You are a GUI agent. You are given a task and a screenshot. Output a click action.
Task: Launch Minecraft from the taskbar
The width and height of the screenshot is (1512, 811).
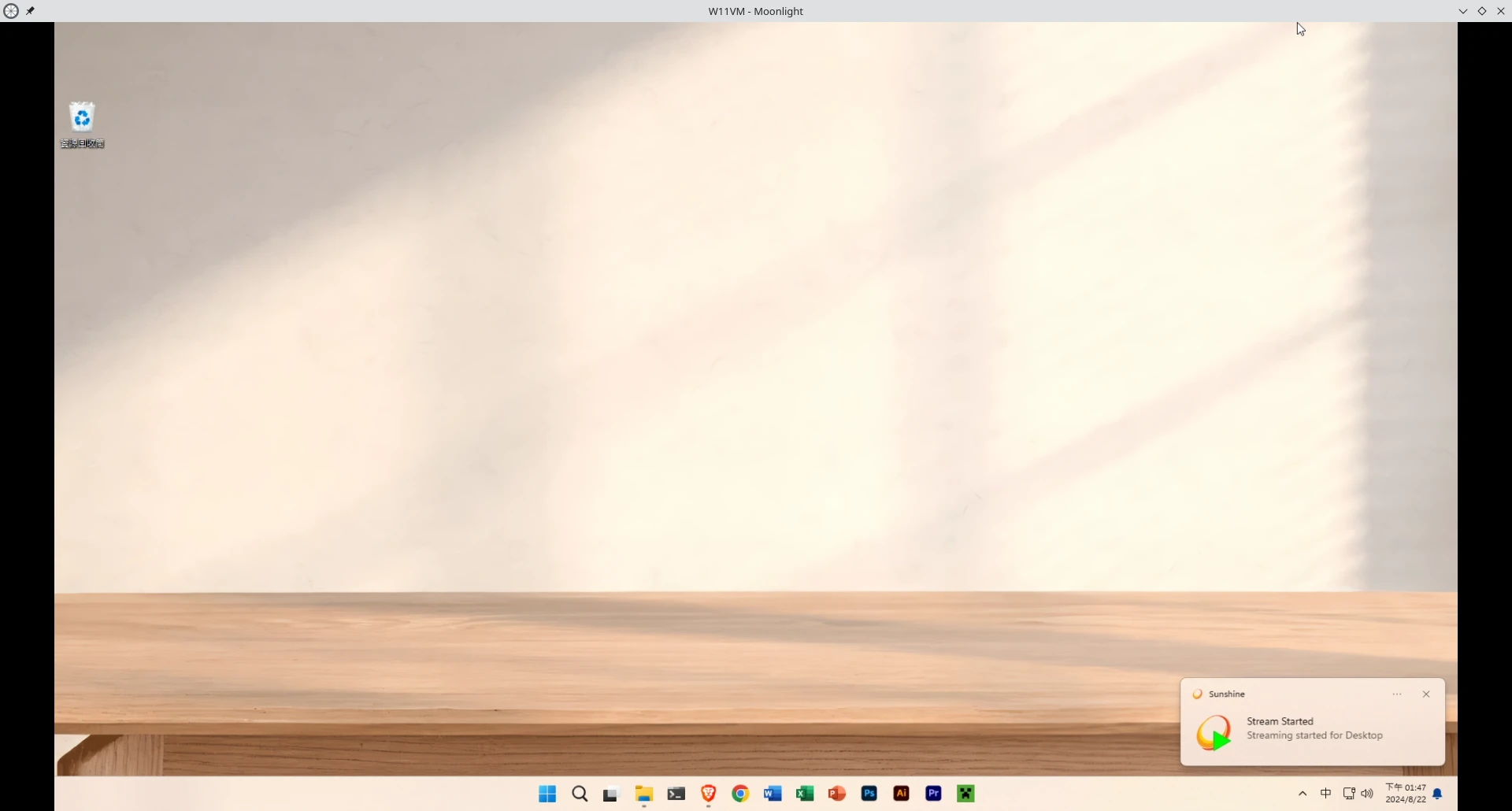(966, 794)
